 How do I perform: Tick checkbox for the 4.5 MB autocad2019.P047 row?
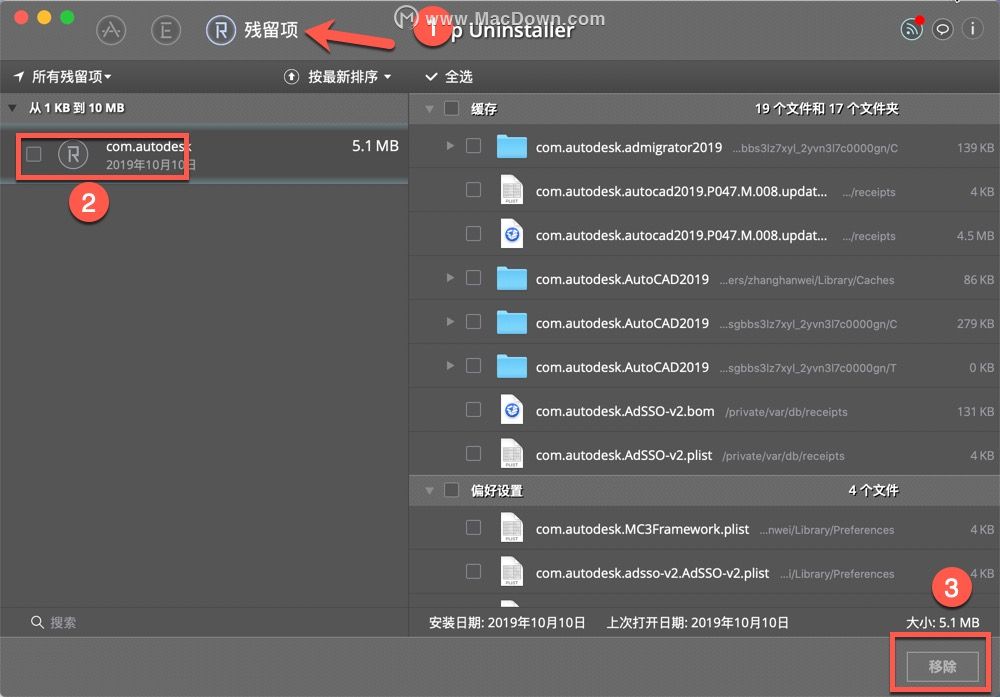(473, 234)
